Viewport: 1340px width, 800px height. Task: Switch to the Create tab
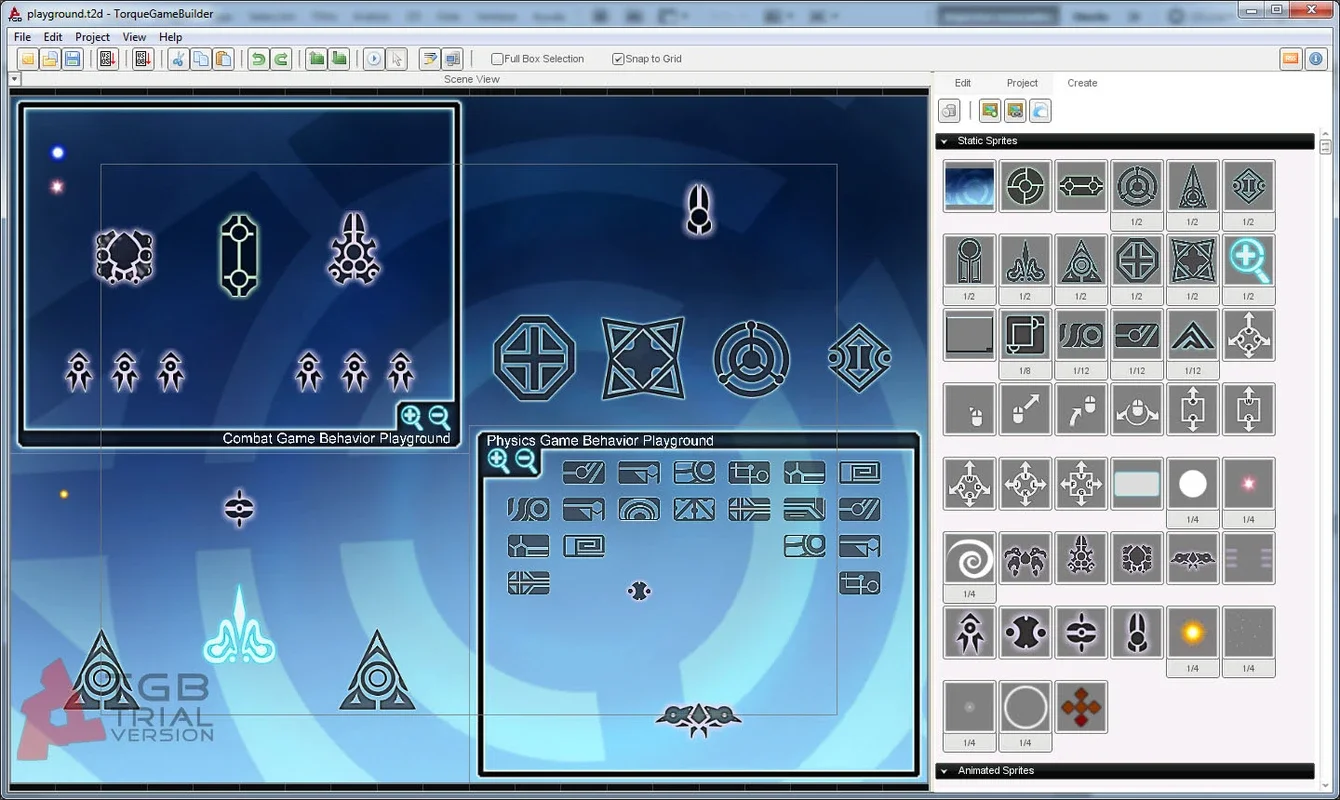click(1082, 83)
